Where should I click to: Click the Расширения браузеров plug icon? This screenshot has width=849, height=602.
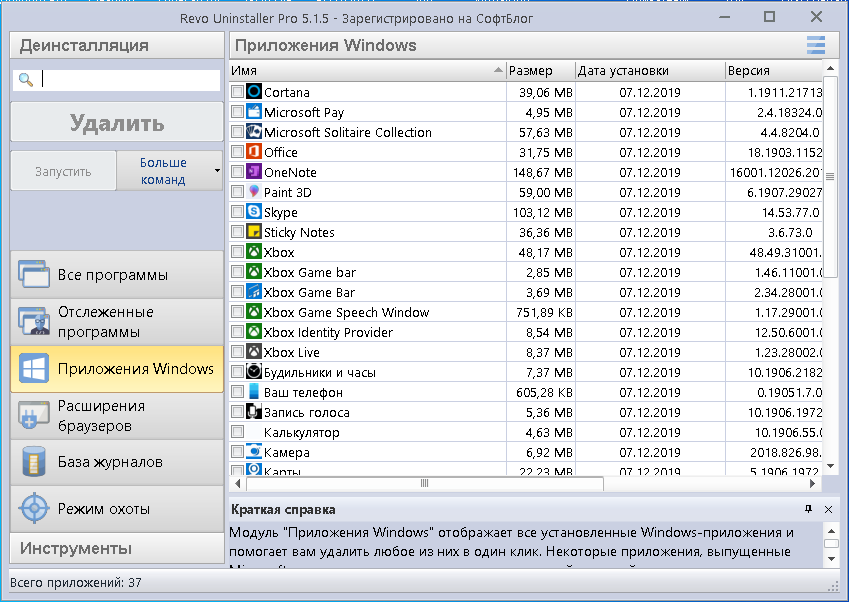pos(34,416)
